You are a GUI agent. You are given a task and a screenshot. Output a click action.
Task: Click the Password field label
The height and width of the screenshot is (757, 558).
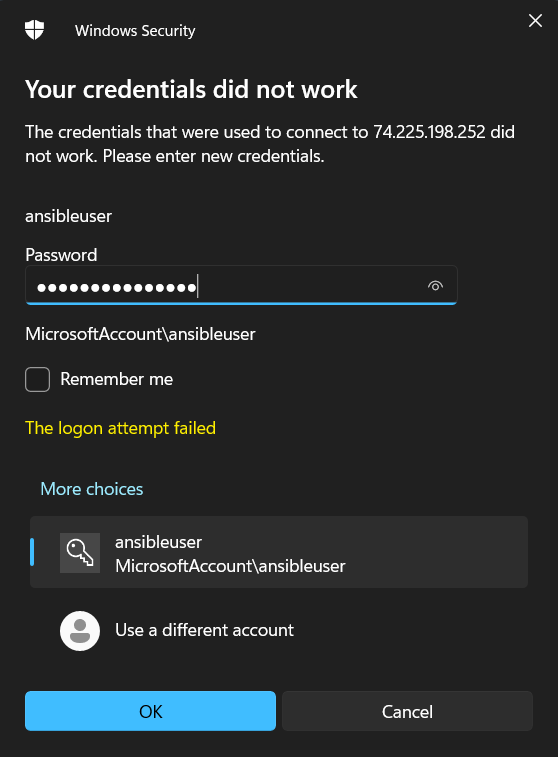tap(61, 255)
